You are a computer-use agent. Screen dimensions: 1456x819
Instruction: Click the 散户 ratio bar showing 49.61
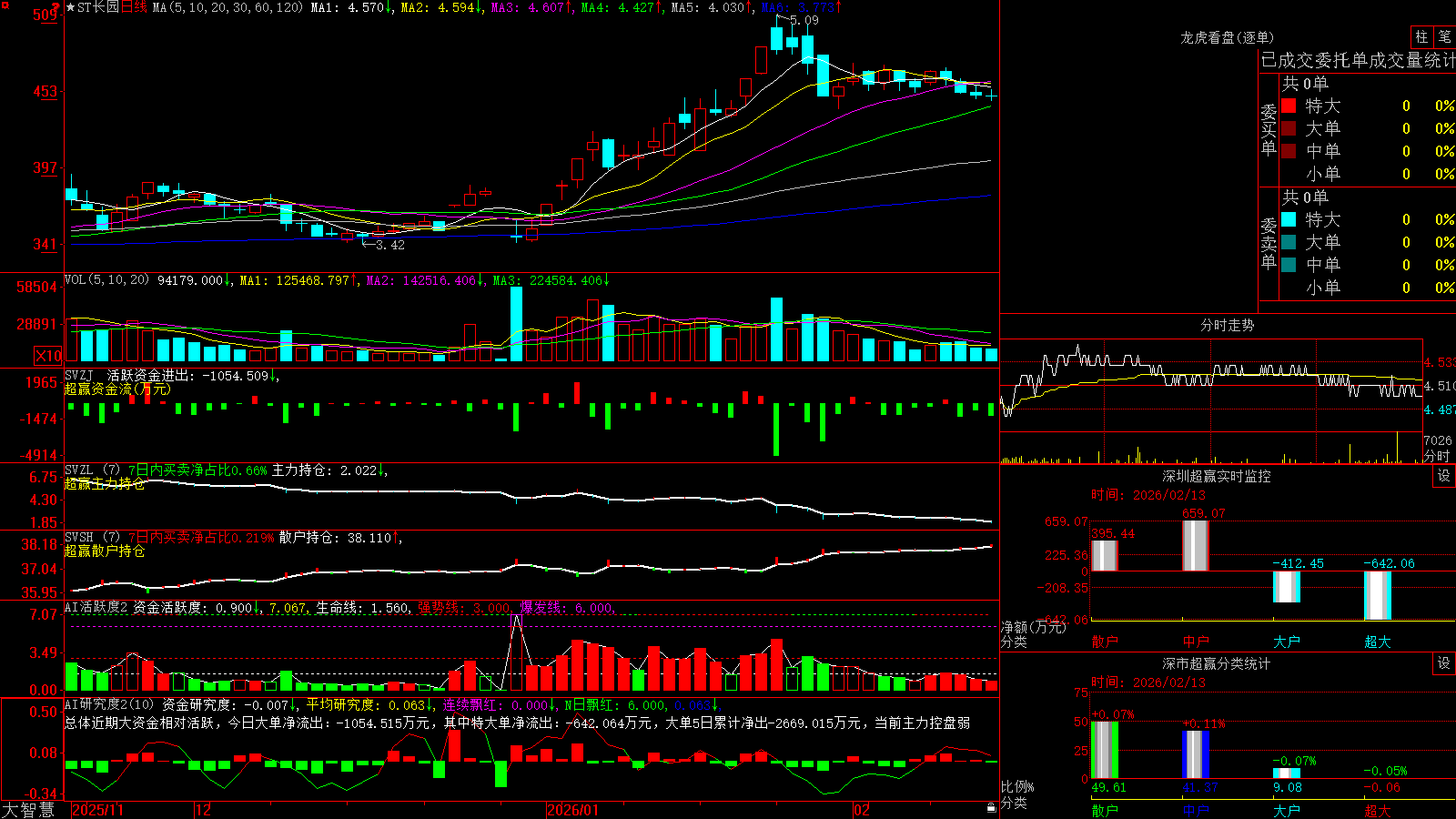(1104, 750)
